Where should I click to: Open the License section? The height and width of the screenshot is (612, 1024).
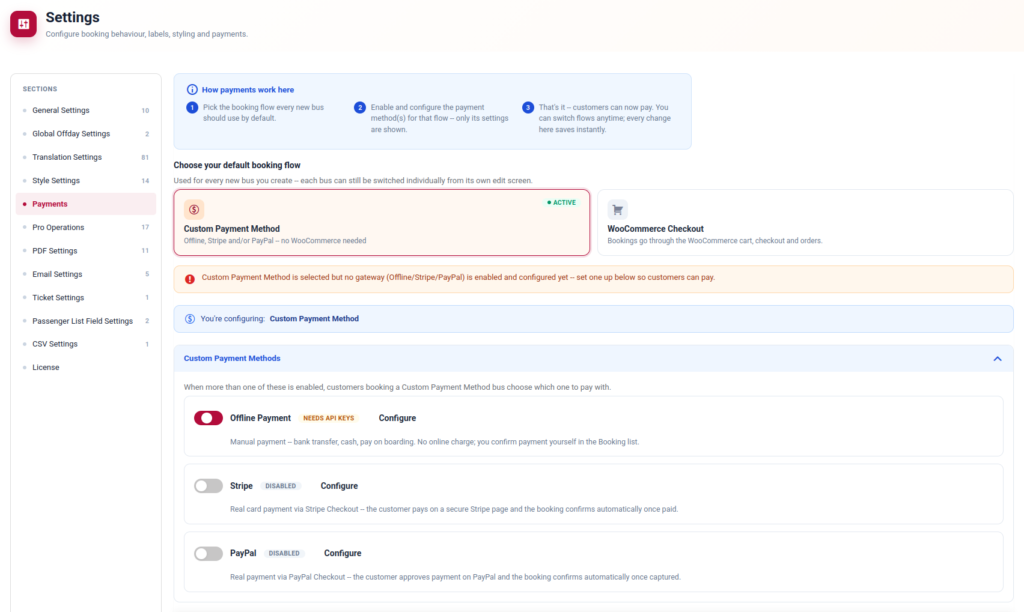coord(86,368)
